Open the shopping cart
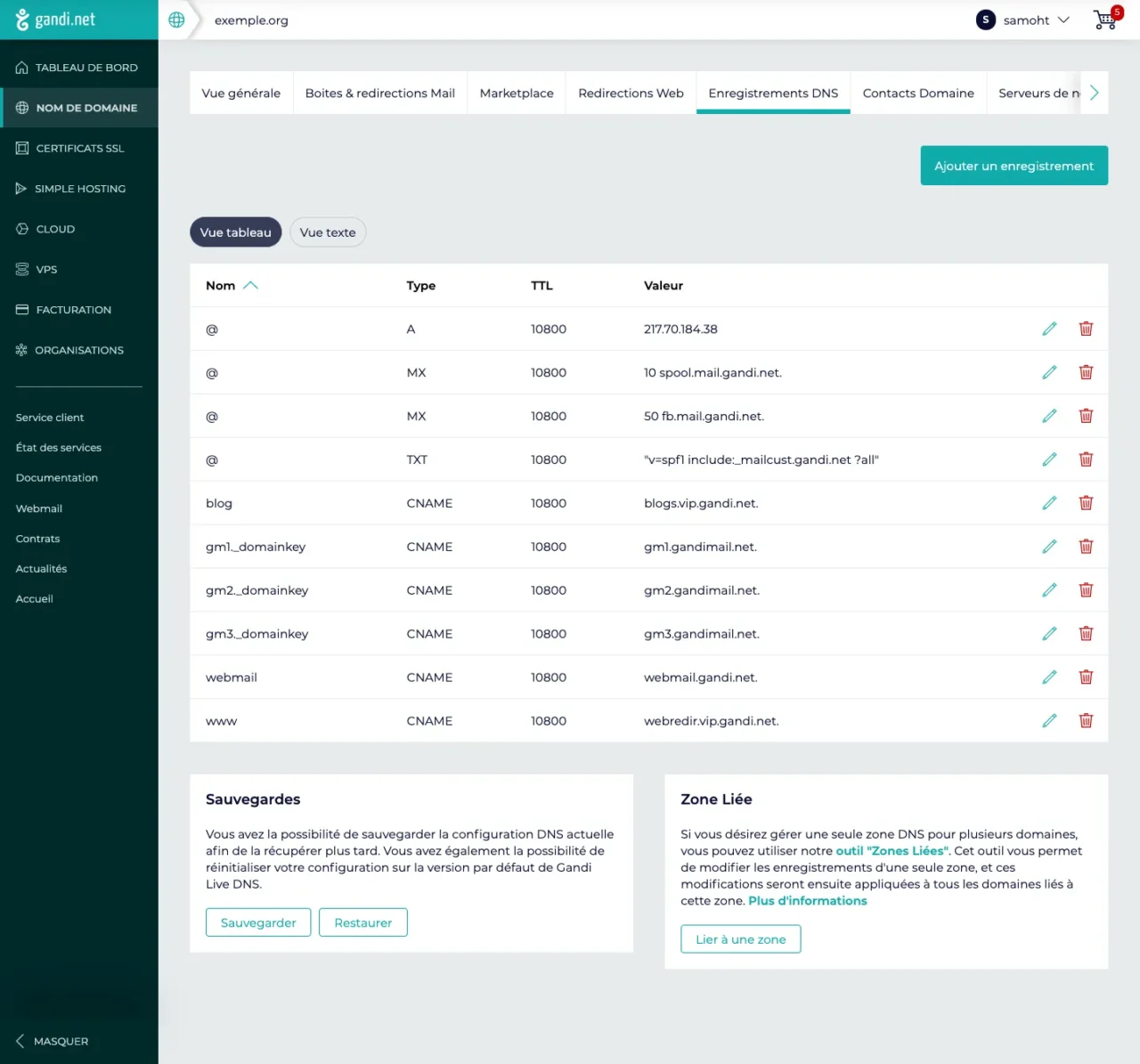Screen dimensions: 1140x1064 (1106, 19)
